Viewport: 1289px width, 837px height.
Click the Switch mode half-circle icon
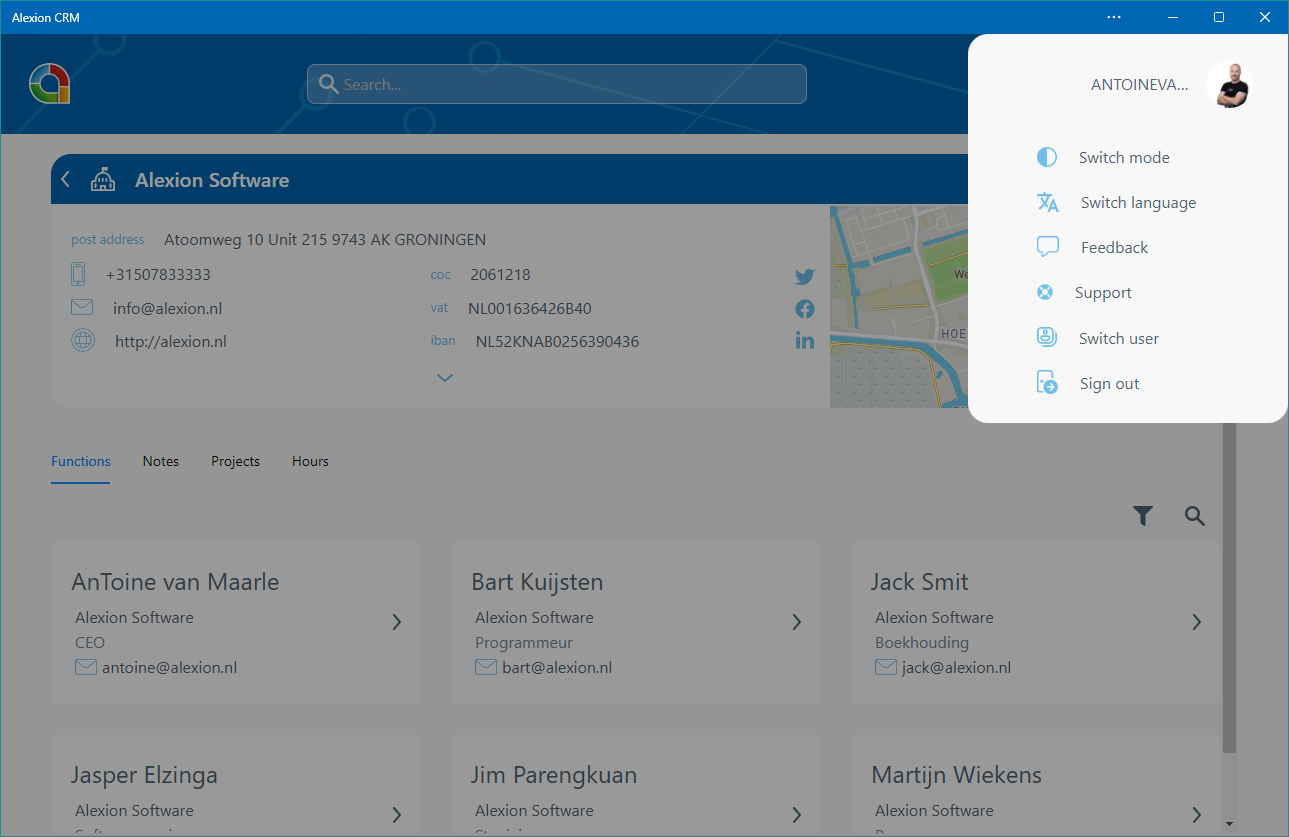coord(1047,157)
